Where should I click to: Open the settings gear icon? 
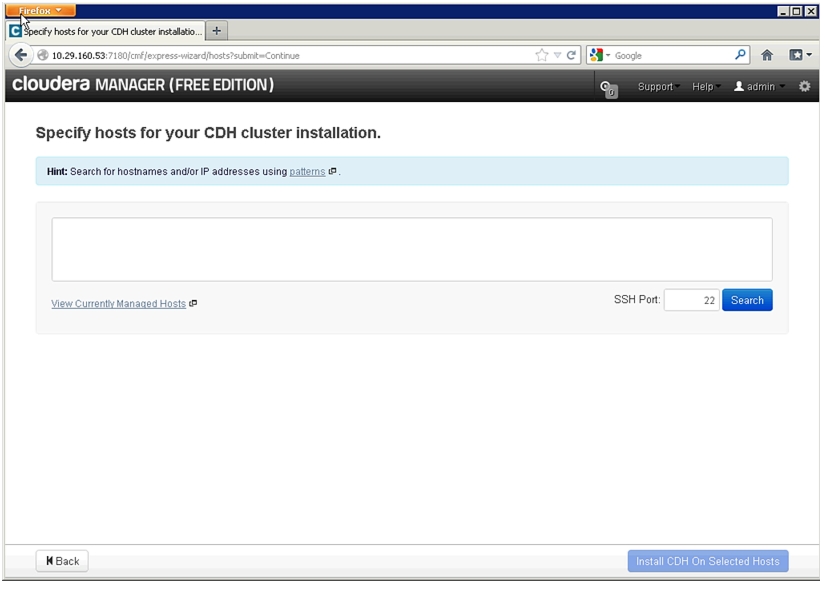pyautogui.click(x=804, y=86)
